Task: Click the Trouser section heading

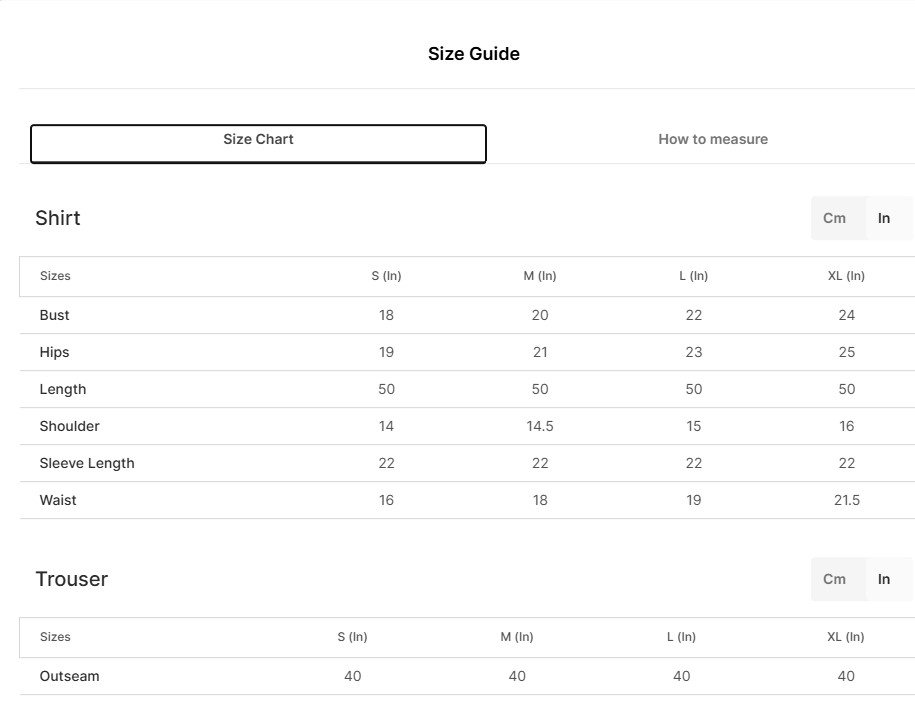Action: [x=71, y=579]
